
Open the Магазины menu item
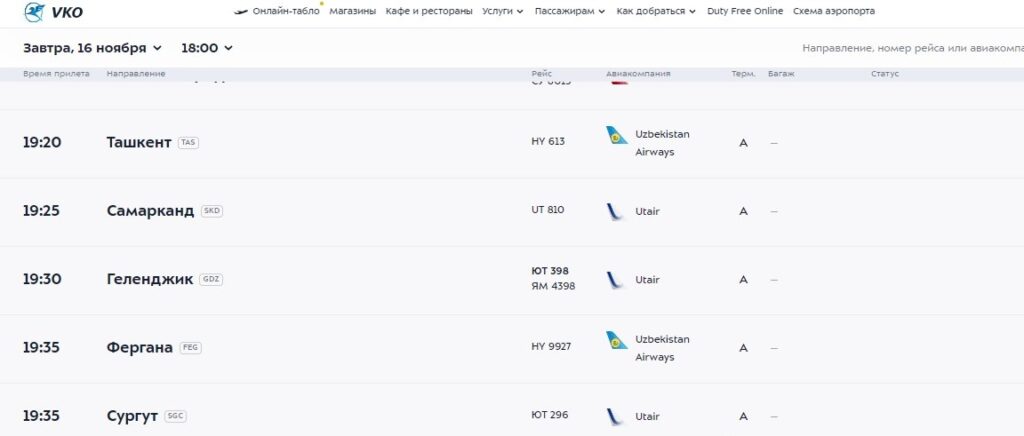coord(353,11)
